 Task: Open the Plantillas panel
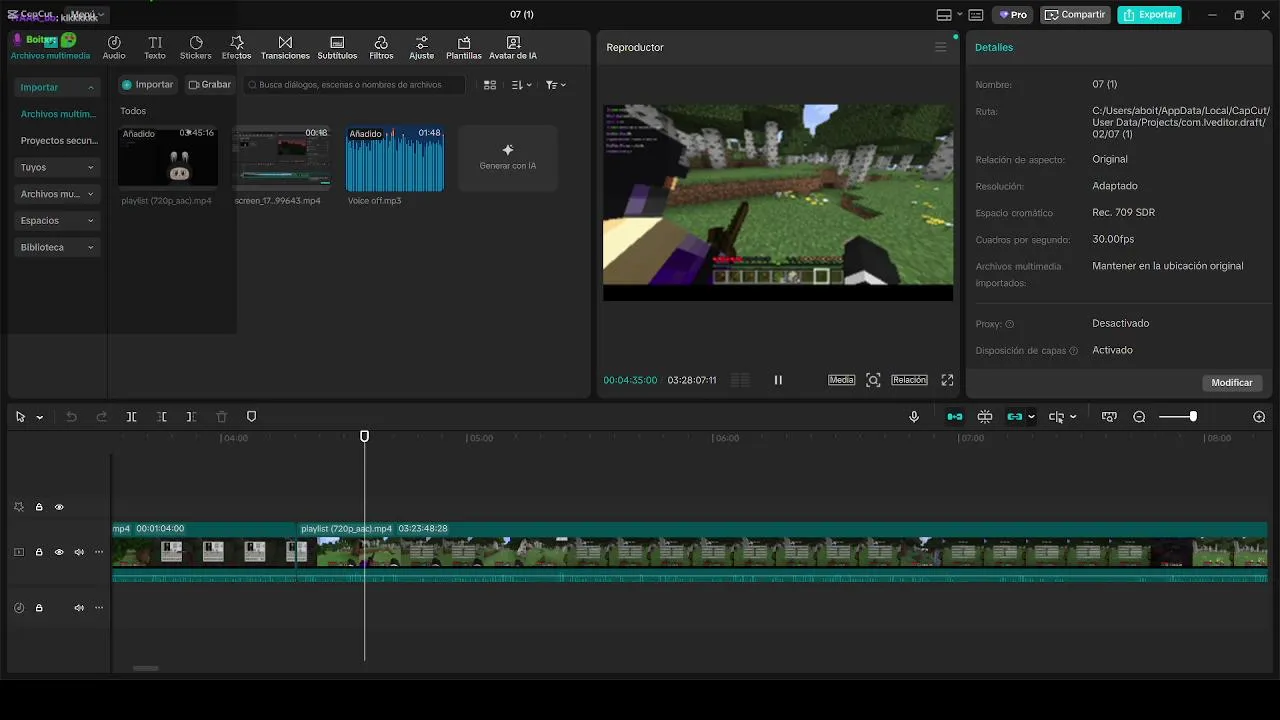pos(464,48)
